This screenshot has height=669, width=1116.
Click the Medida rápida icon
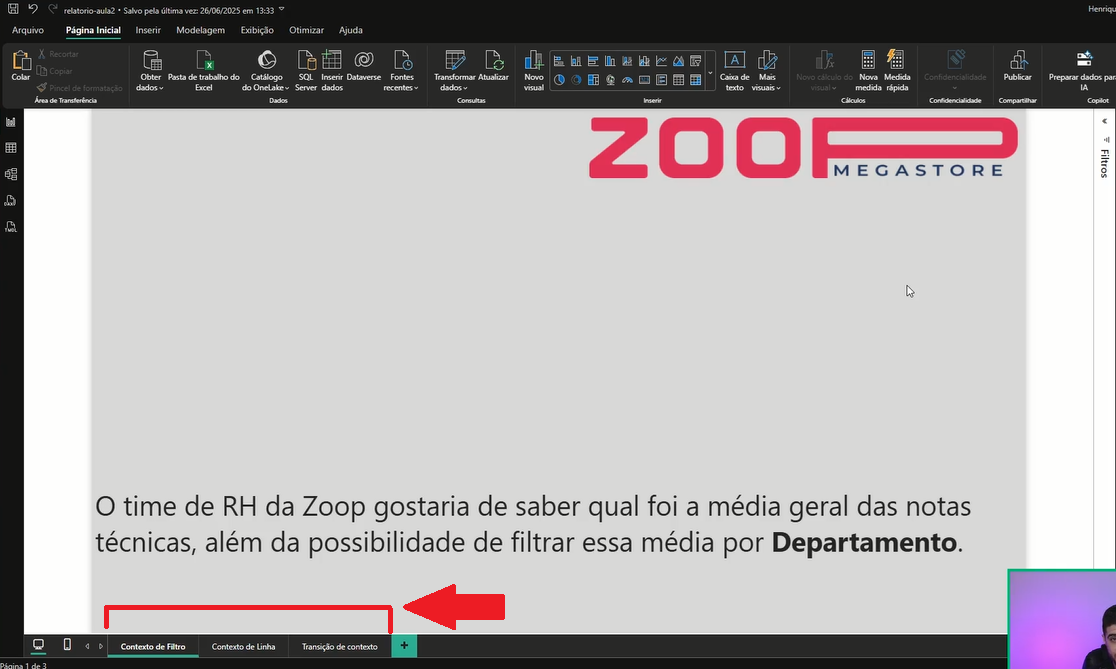tap(896, 60)
